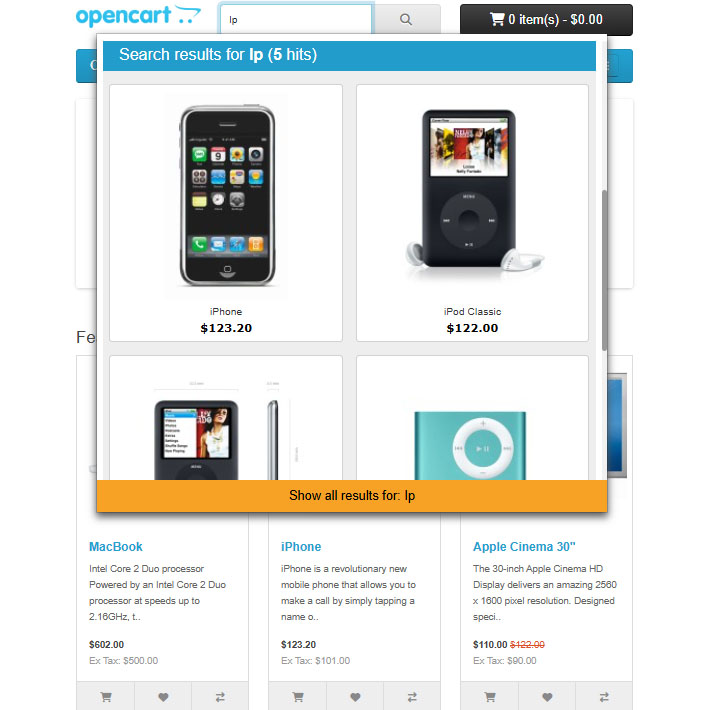Click the search results scrollbar thumb
This screenshot has height=710, width=710.
point(604,270)
